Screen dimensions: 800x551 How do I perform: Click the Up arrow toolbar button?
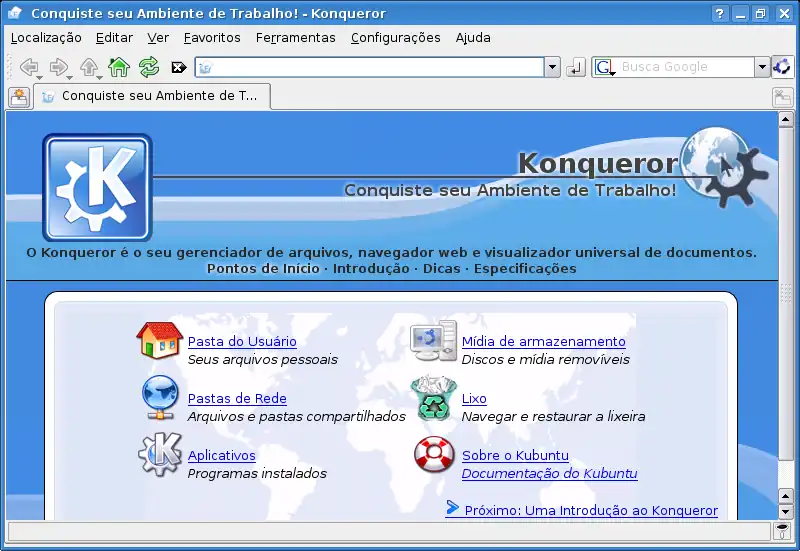click(x=89, y=67)
